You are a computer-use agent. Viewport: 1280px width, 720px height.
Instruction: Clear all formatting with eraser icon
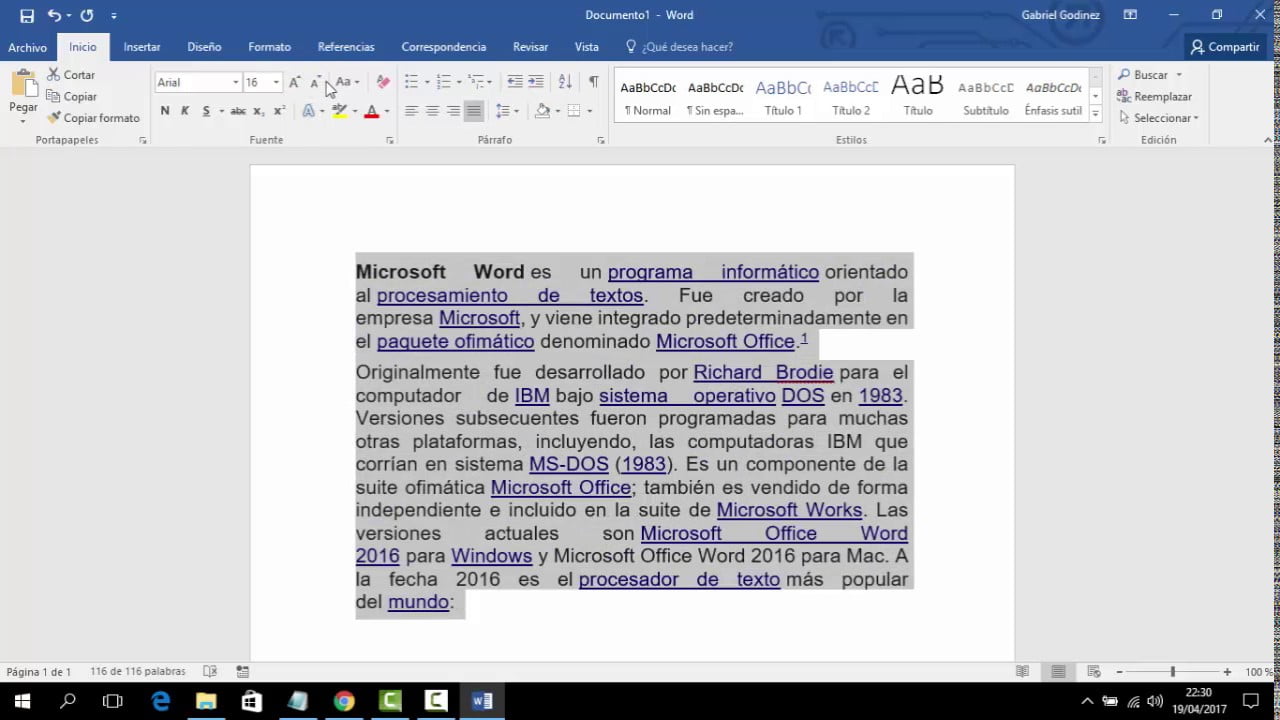coord(383,82)
